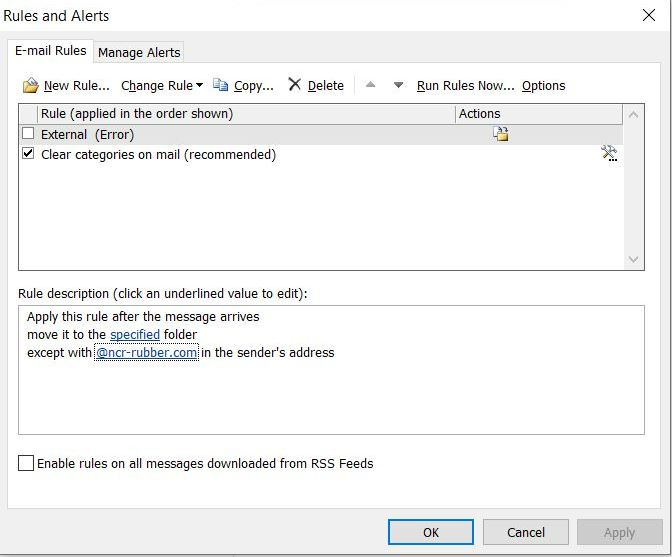Click Run Rules Now button

tap(465, 86)
